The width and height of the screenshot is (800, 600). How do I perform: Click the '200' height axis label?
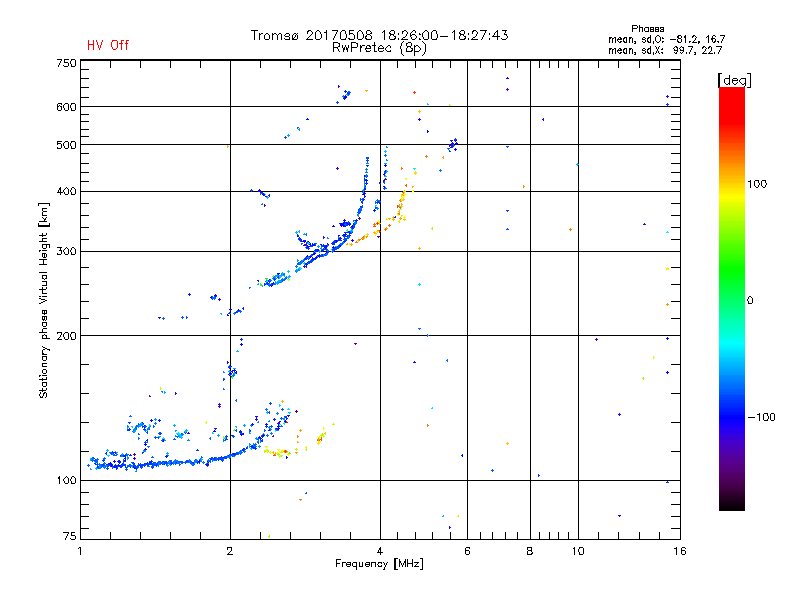coord(66,336)
